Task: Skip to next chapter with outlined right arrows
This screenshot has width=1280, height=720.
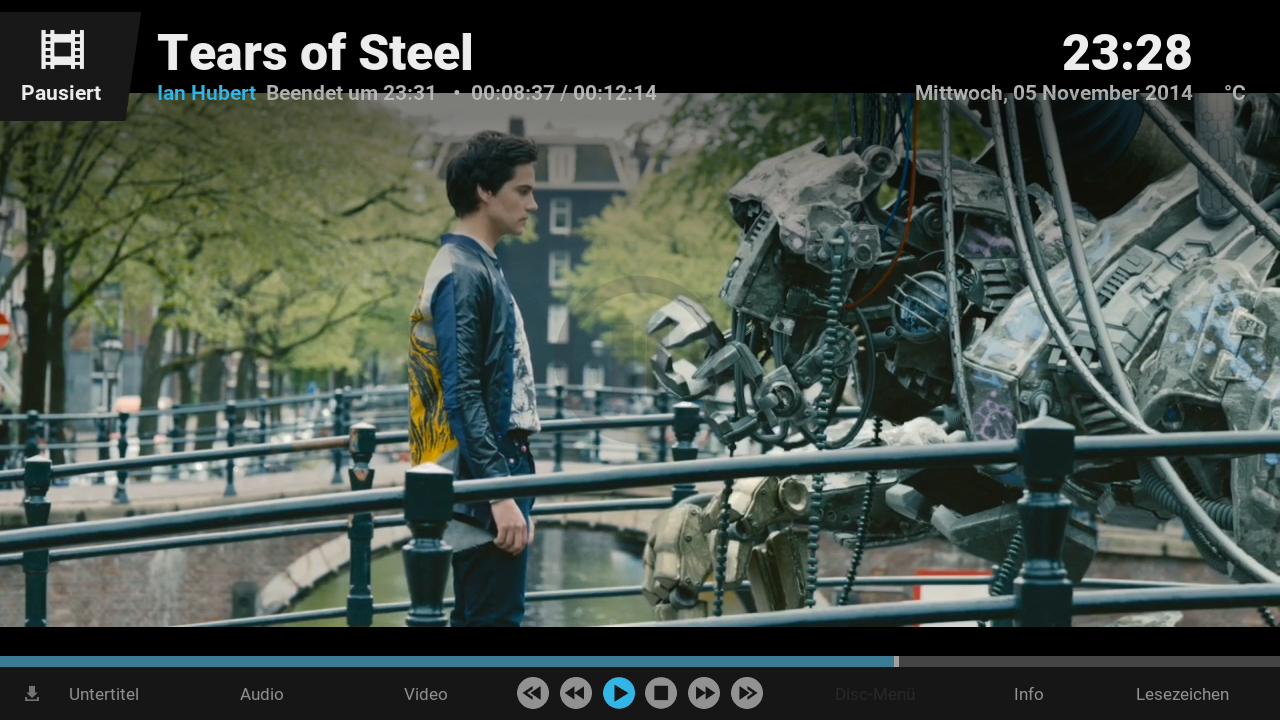Action: pos(747,693)
